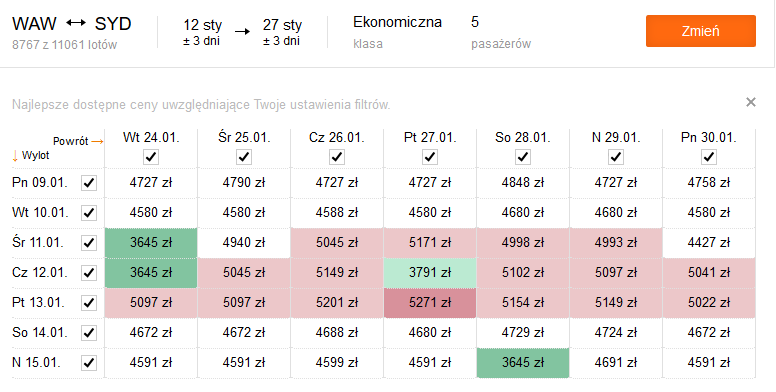This screenshot has width=776, height=392.
Task: Select the 4427 zł cell under Pn 30.01.
Action: [709, 243]
